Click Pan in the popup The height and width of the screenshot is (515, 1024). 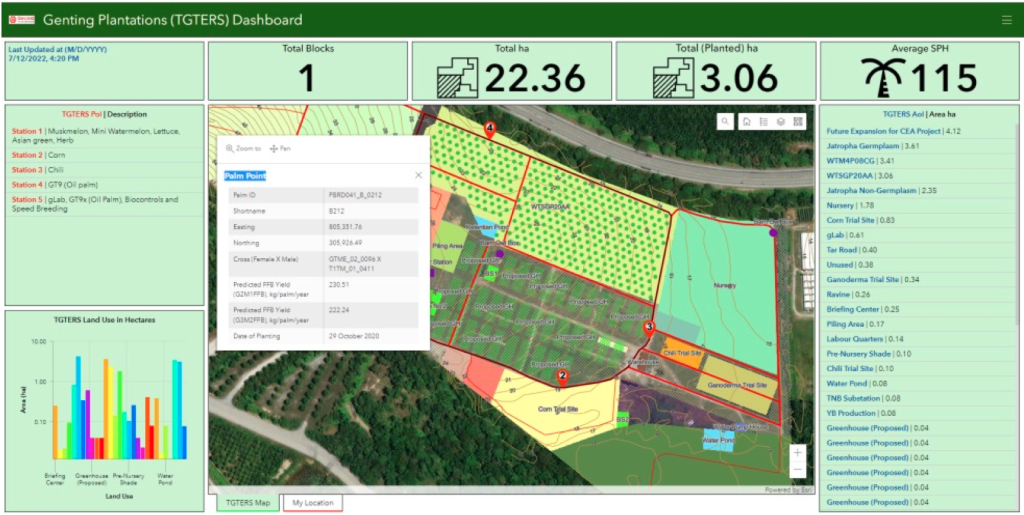click(x=280, y=149)
